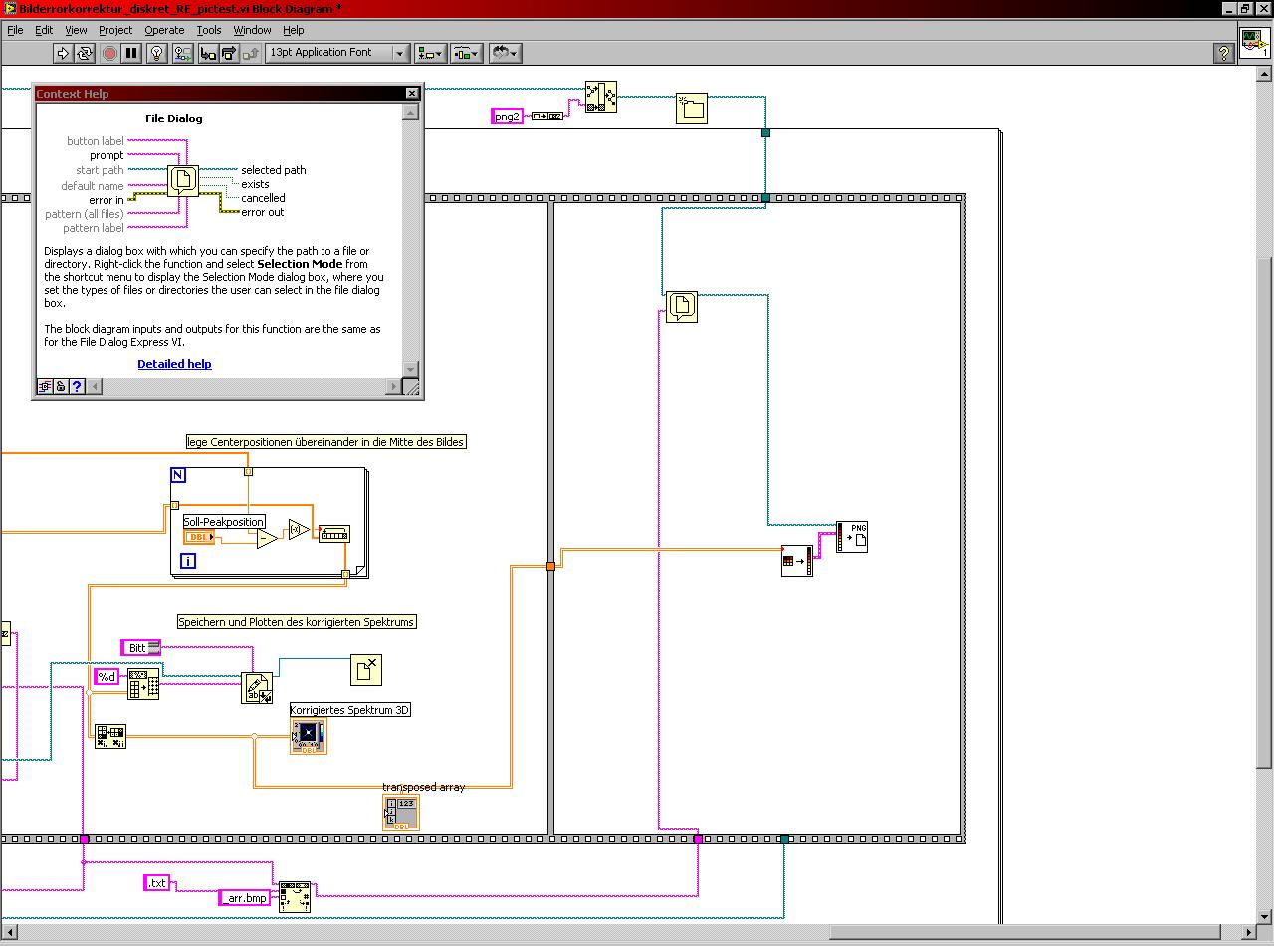Select the negate node after Subtract
1288x946 pixels.
298,528
